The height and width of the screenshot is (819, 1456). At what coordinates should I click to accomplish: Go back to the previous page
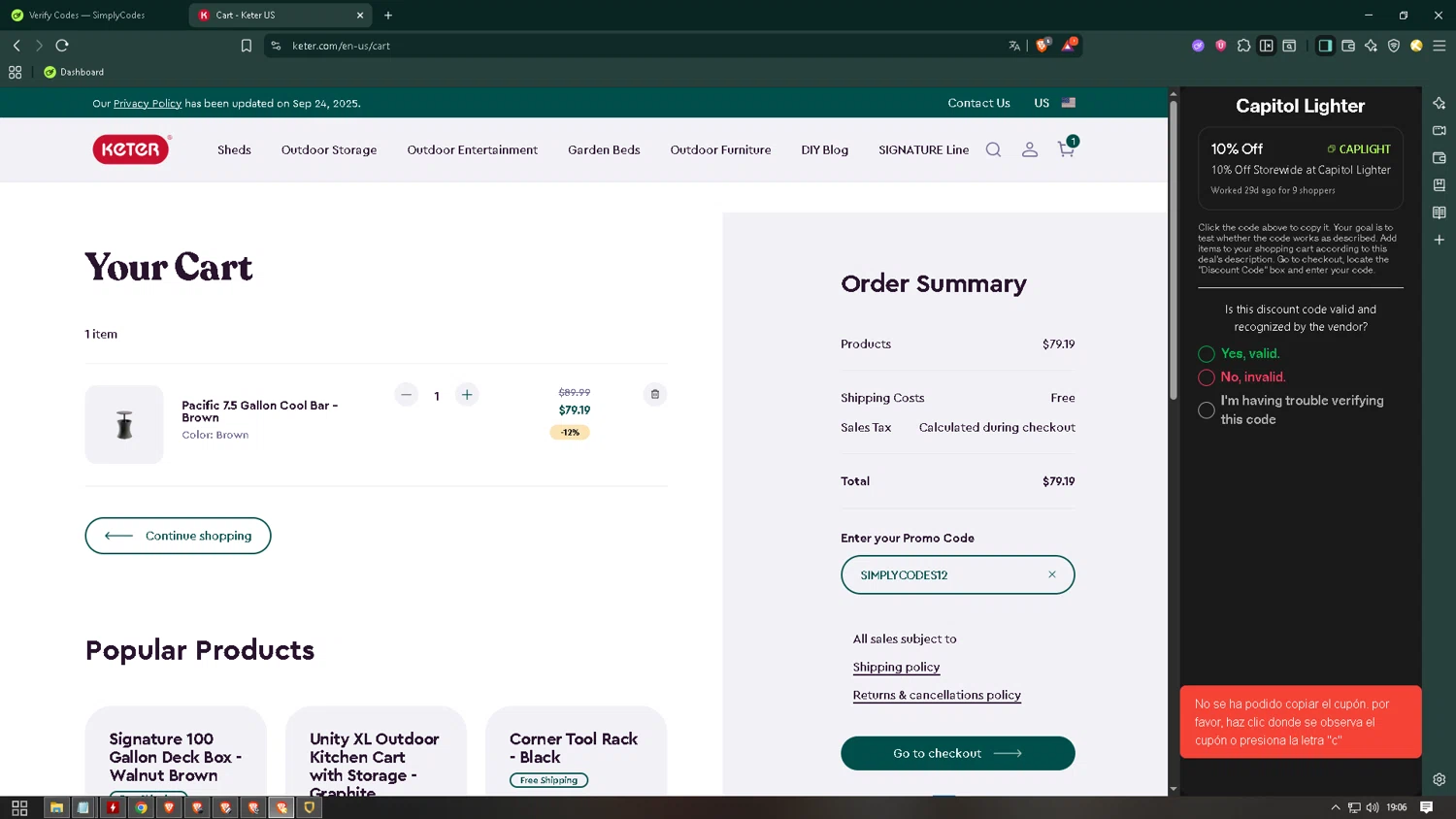click(17, 46)
